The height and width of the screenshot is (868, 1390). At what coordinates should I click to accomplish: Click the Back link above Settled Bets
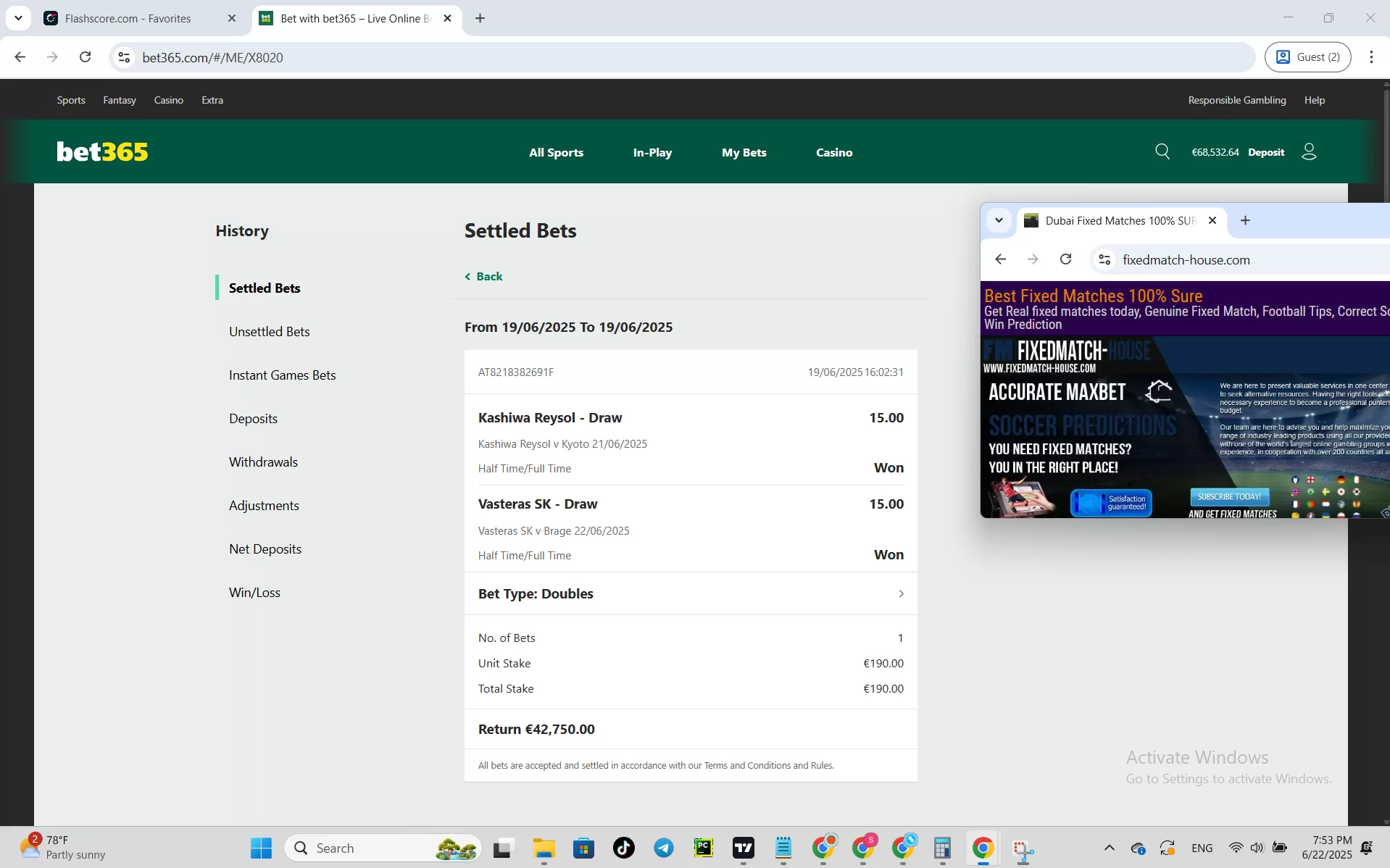tap(483, 276)
